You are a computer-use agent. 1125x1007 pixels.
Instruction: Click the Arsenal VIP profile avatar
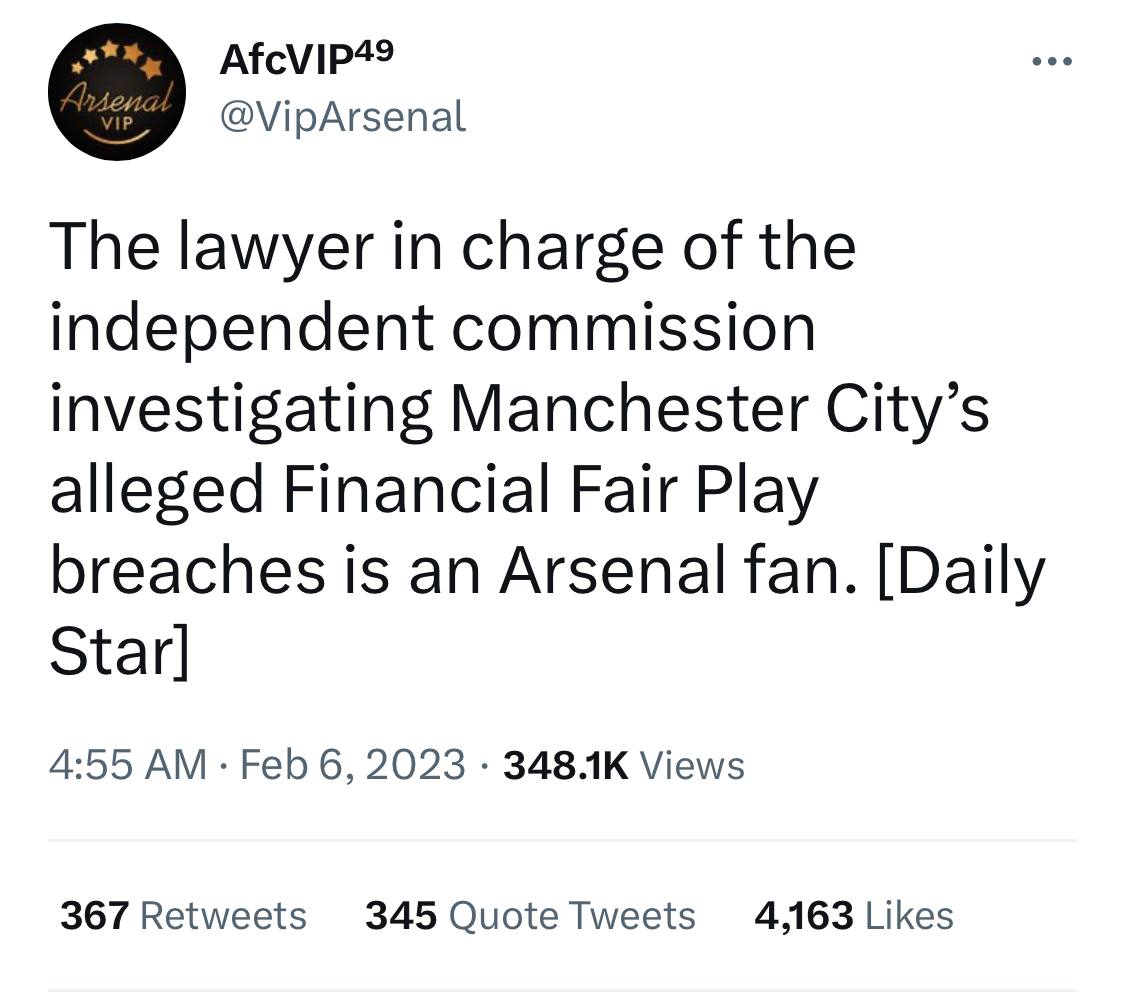pos(116,92)
